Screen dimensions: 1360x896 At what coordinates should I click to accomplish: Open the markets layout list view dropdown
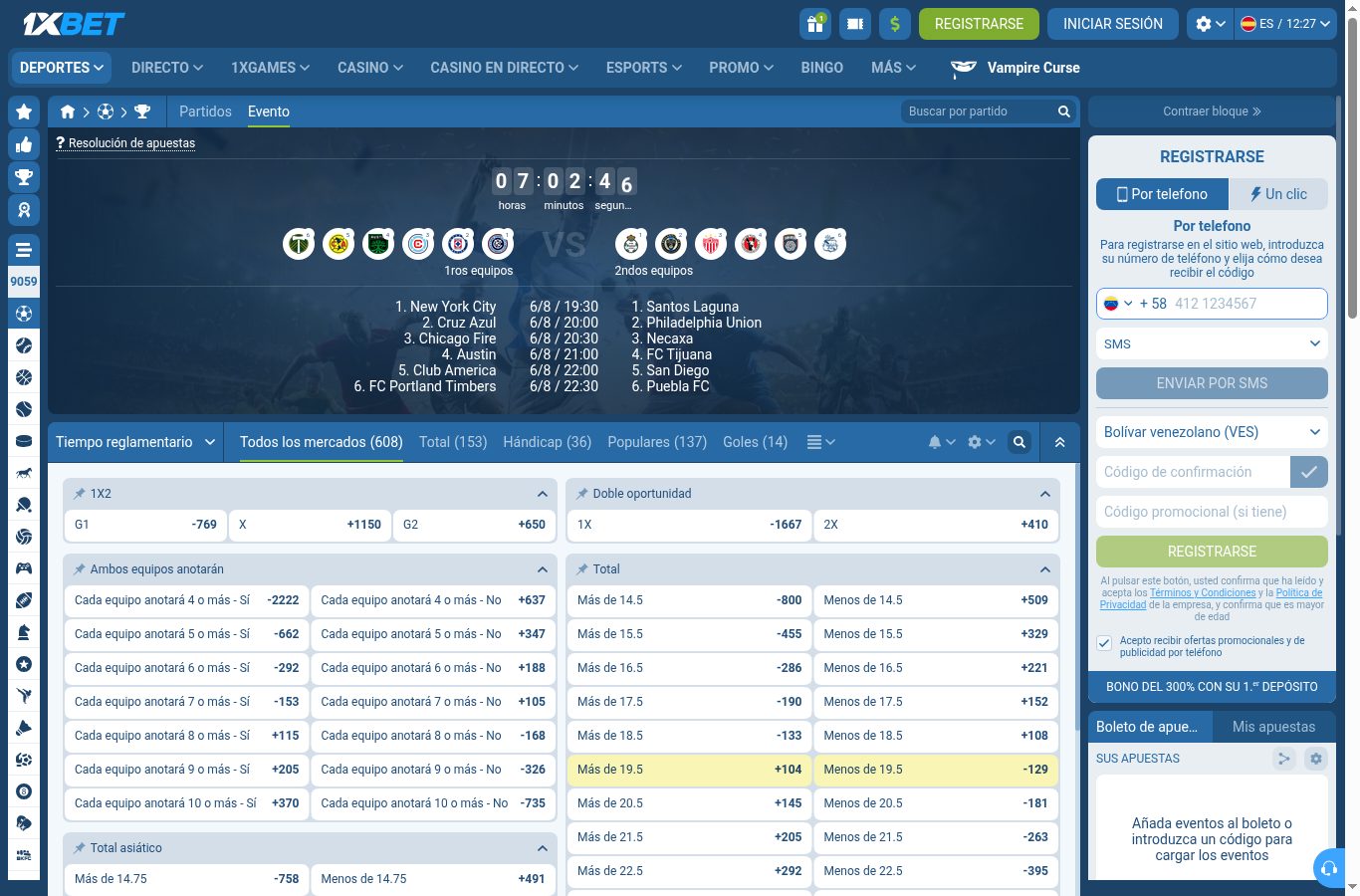pyautogui.click(x=820, y=442)
